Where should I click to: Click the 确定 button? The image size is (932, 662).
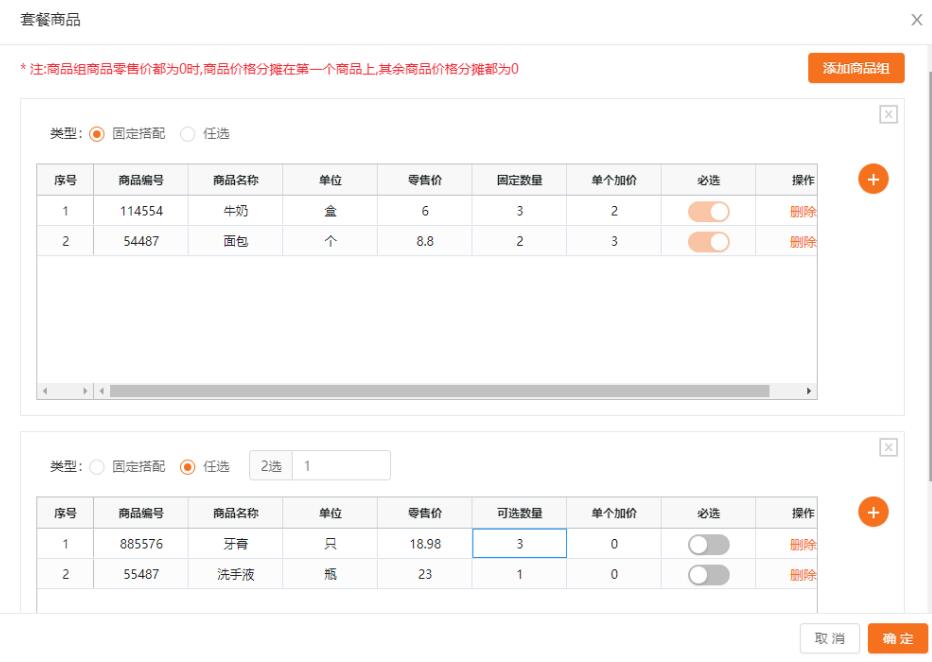898,638
